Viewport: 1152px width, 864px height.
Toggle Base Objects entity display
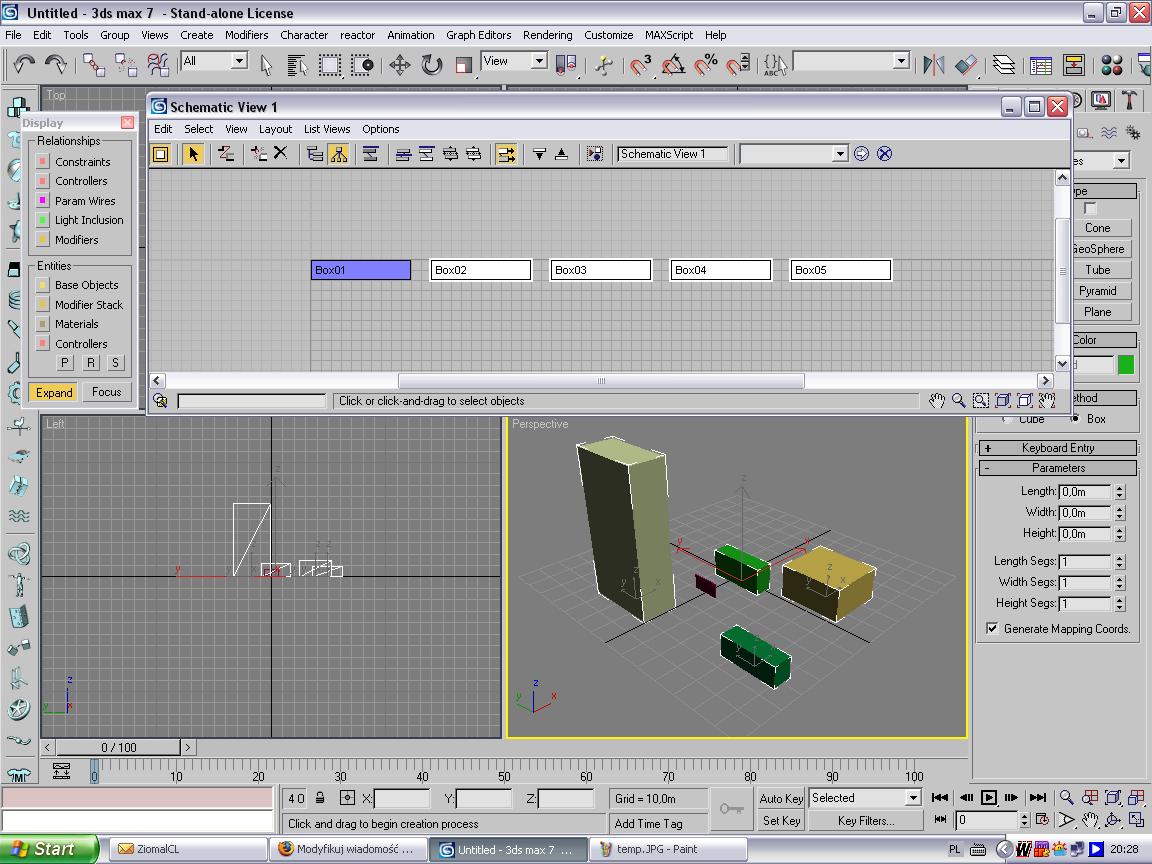pyautogui.click(x=43, y=285)
